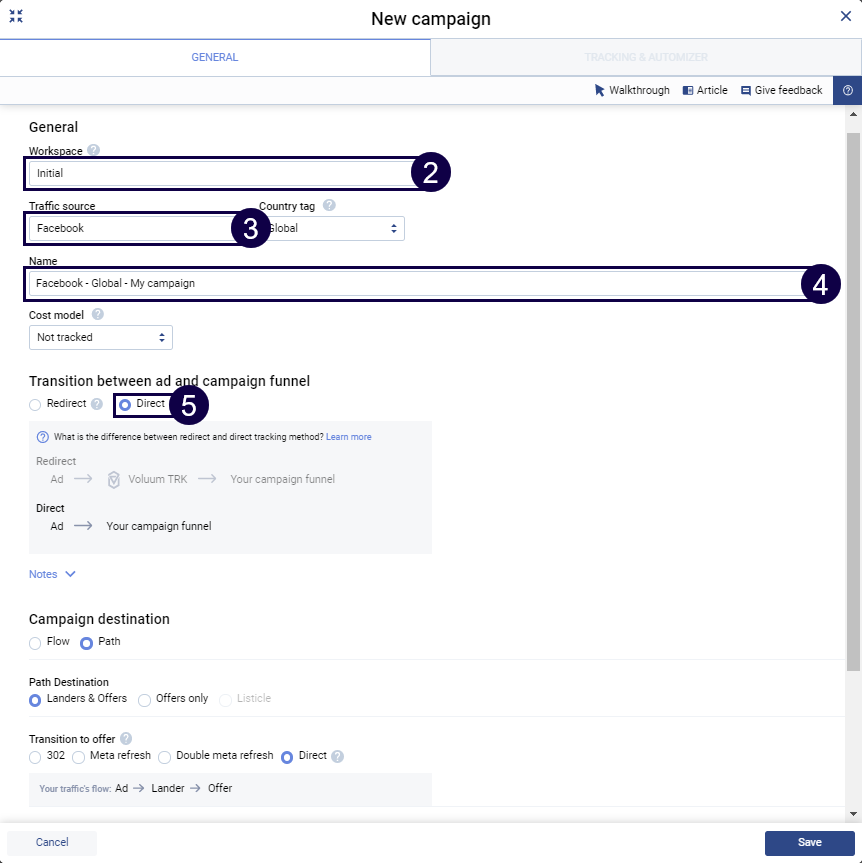The height and width of the screenshot is (863, 862).
Task: Select Meta refresh transition option
Action: (x=79, y=756)
